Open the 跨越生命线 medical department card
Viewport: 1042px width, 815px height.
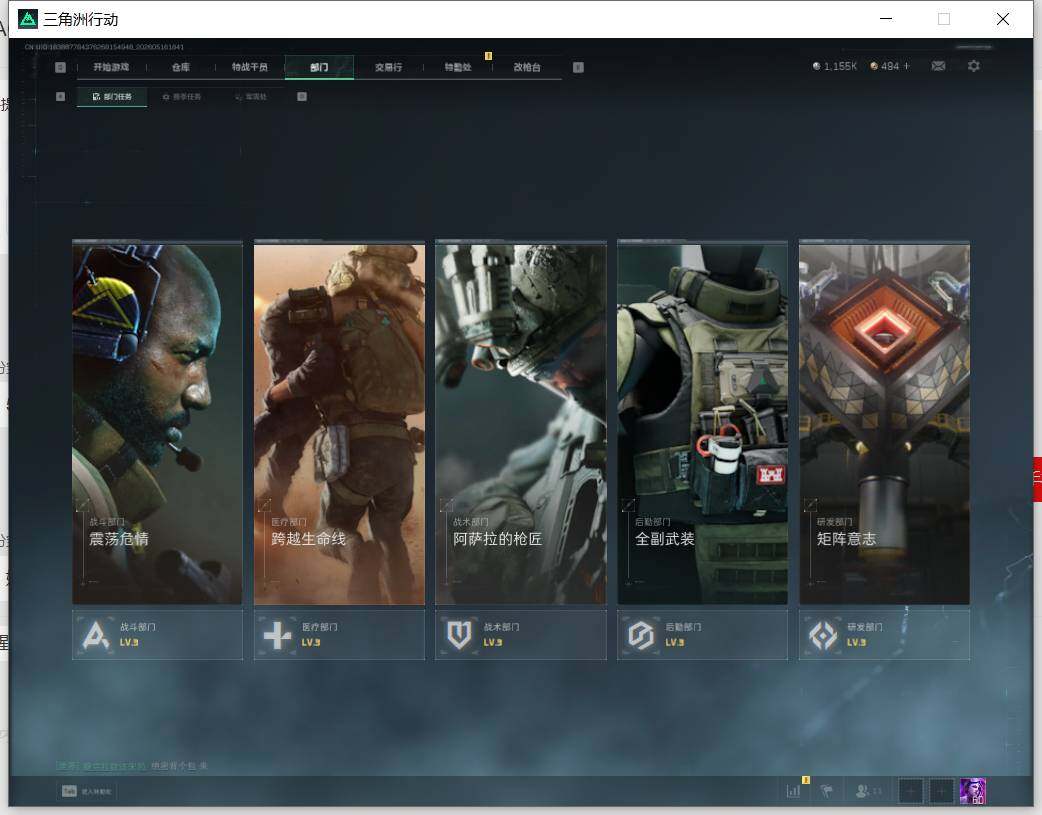[x=339, y=423]
